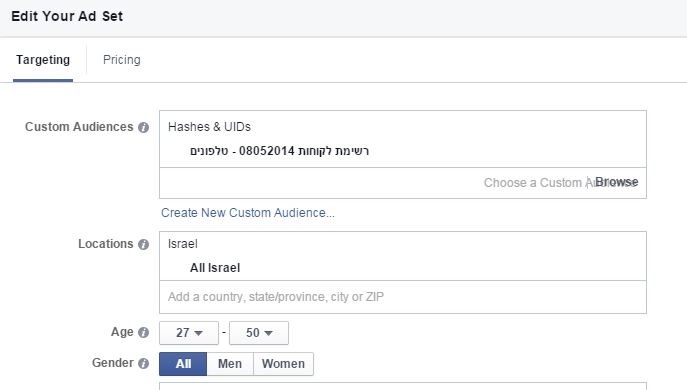Select Women gender option
This screenshot has height=390, width=687.
click(283, 364)
